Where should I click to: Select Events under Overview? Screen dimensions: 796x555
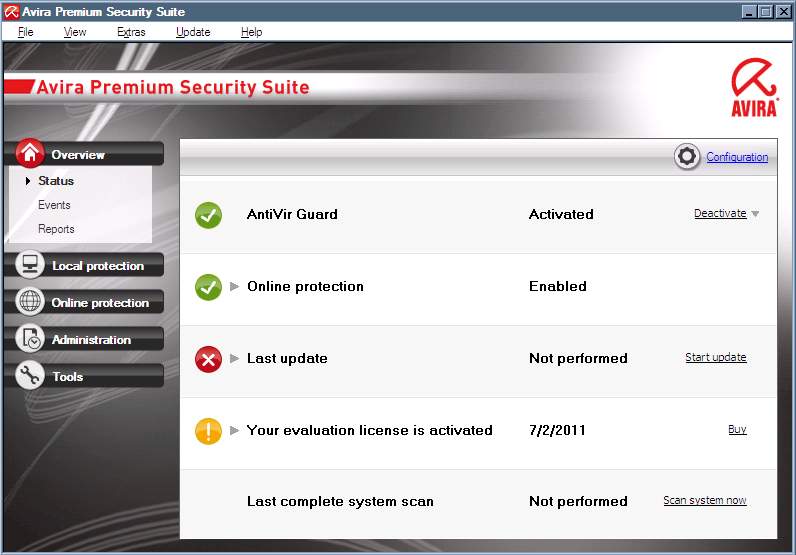click(x=54, y=205)
